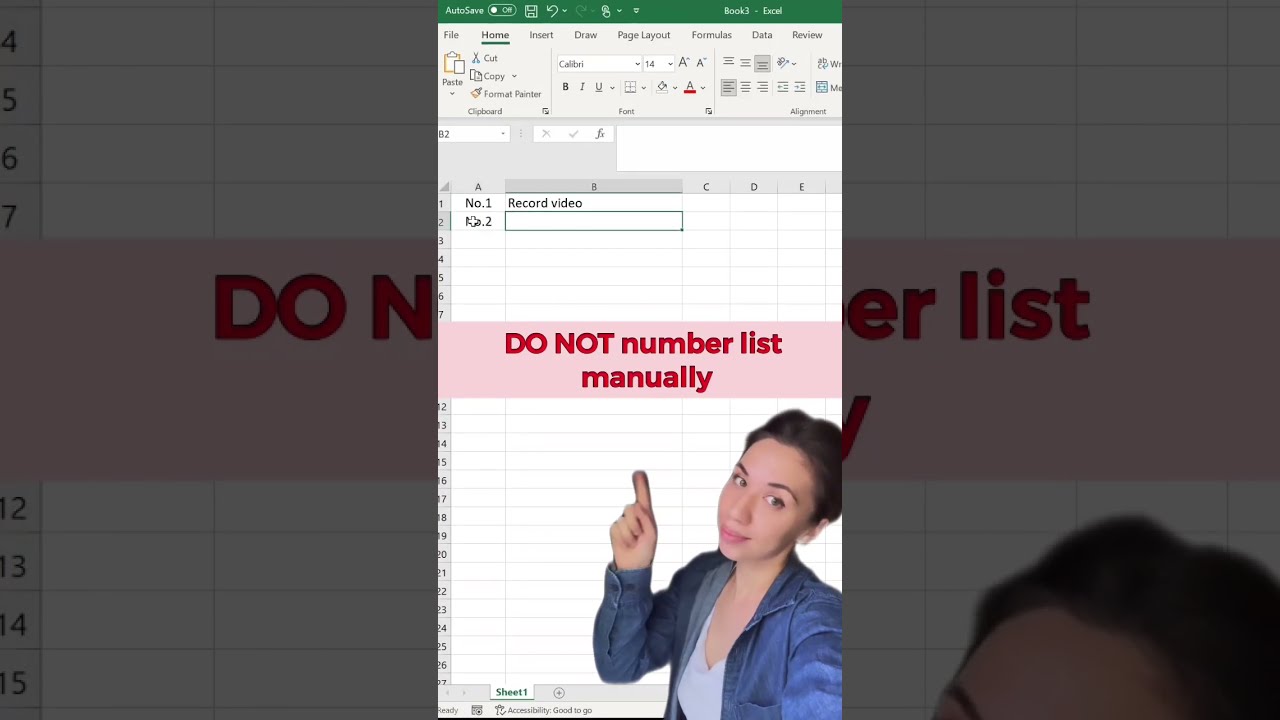The image size is (1280, 720).
Task: Open the Formulas tab
Action: coord(711,35)
